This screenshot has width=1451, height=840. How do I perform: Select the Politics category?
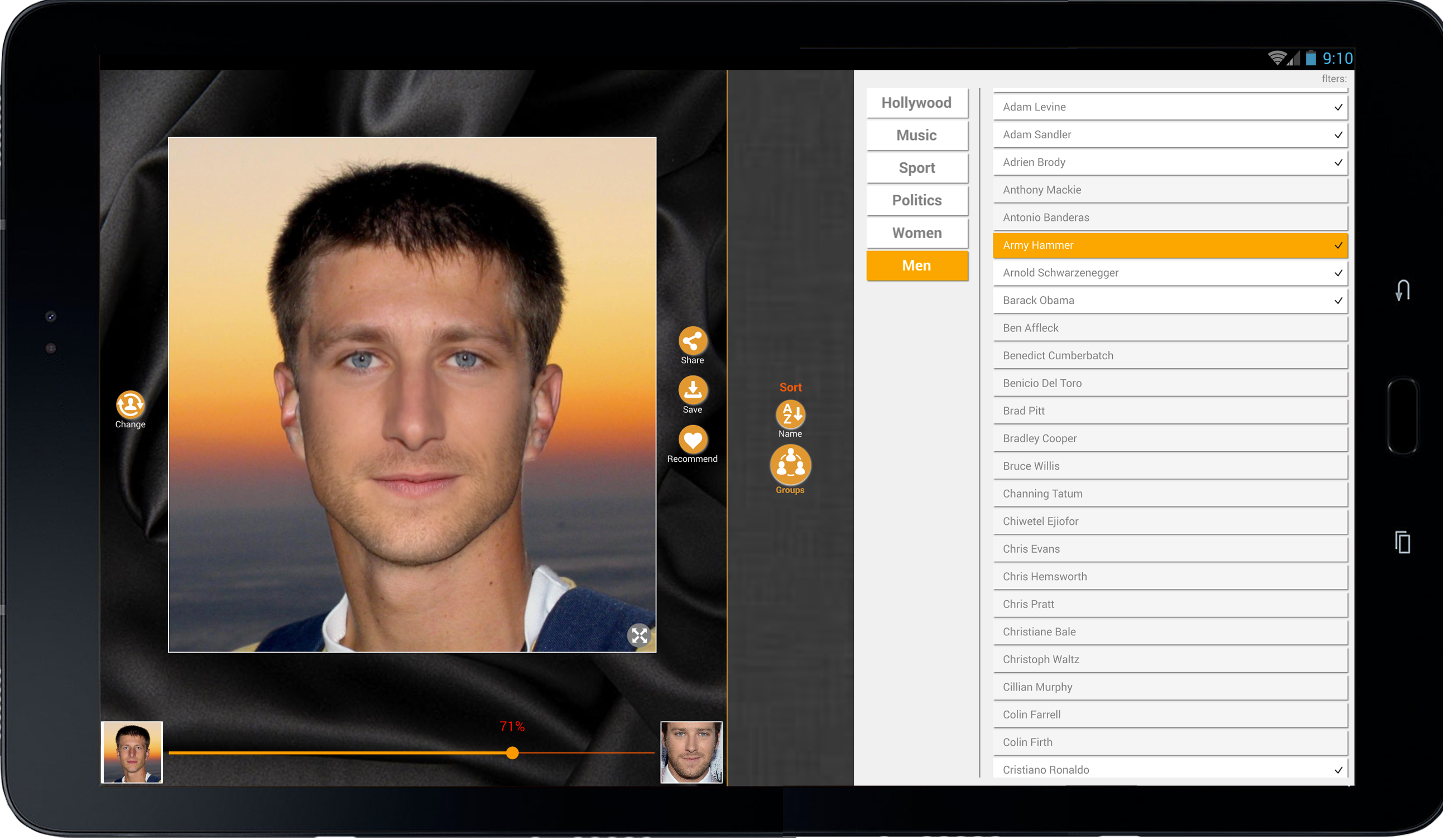tap(917, 200)
